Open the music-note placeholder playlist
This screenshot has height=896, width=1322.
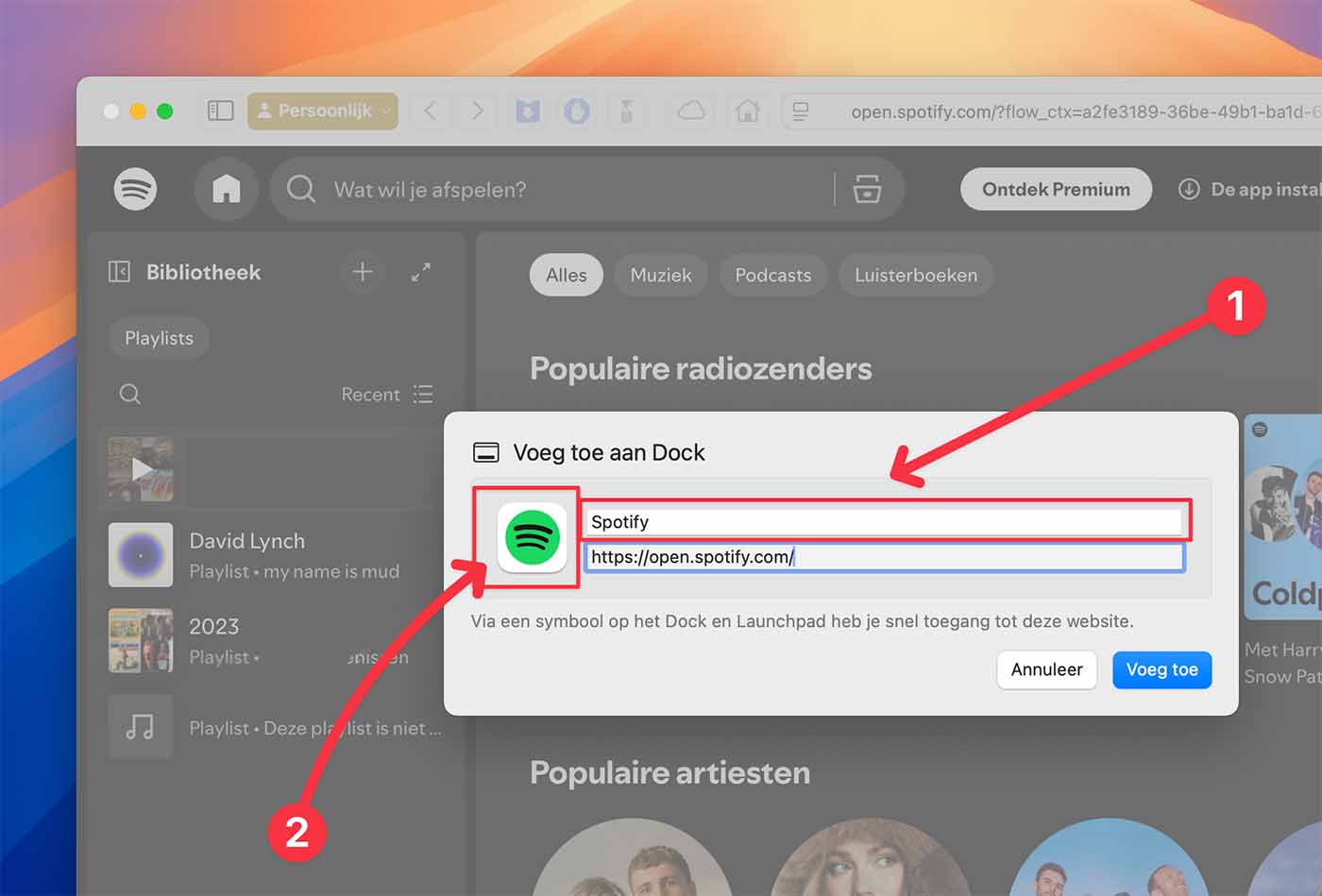276,727
